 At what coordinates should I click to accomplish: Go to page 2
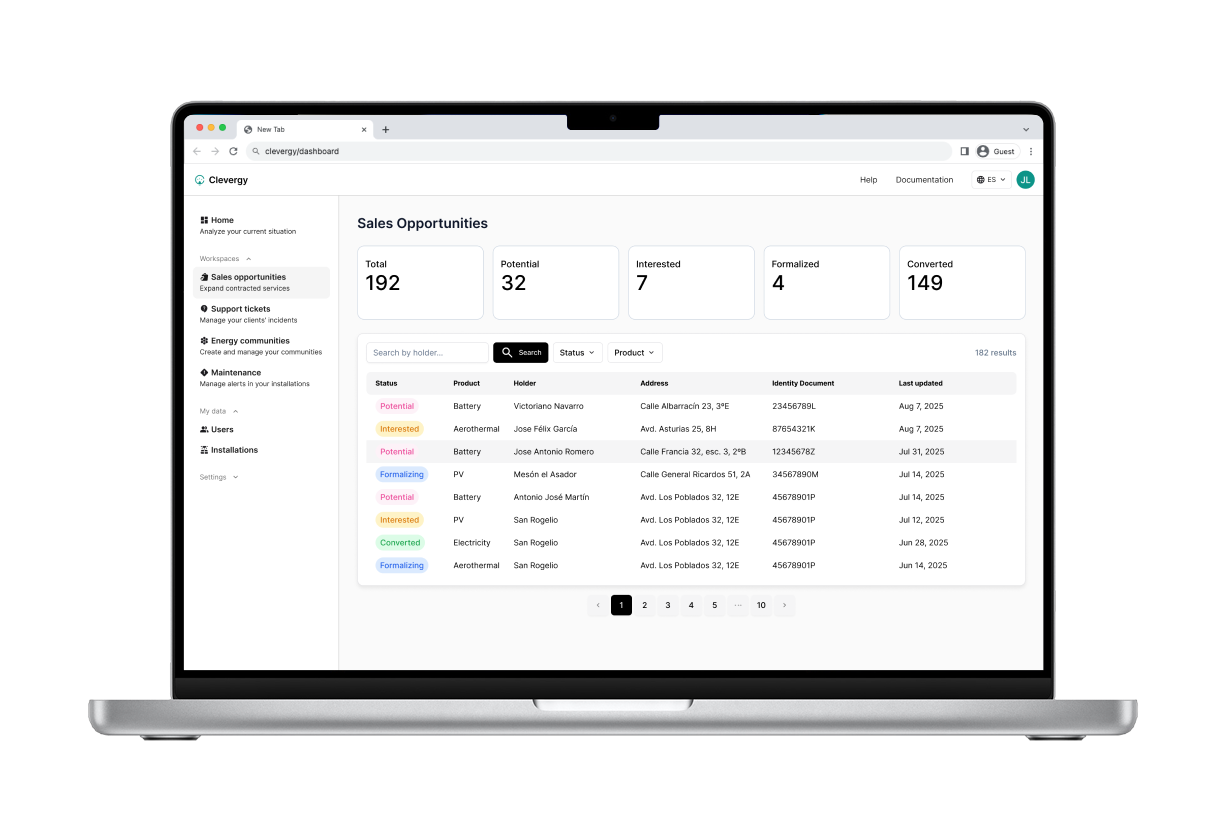(x=645, y=605)
